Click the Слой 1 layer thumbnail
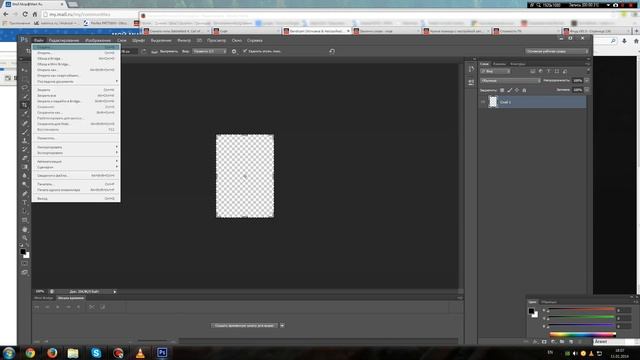 coord(493,102)
